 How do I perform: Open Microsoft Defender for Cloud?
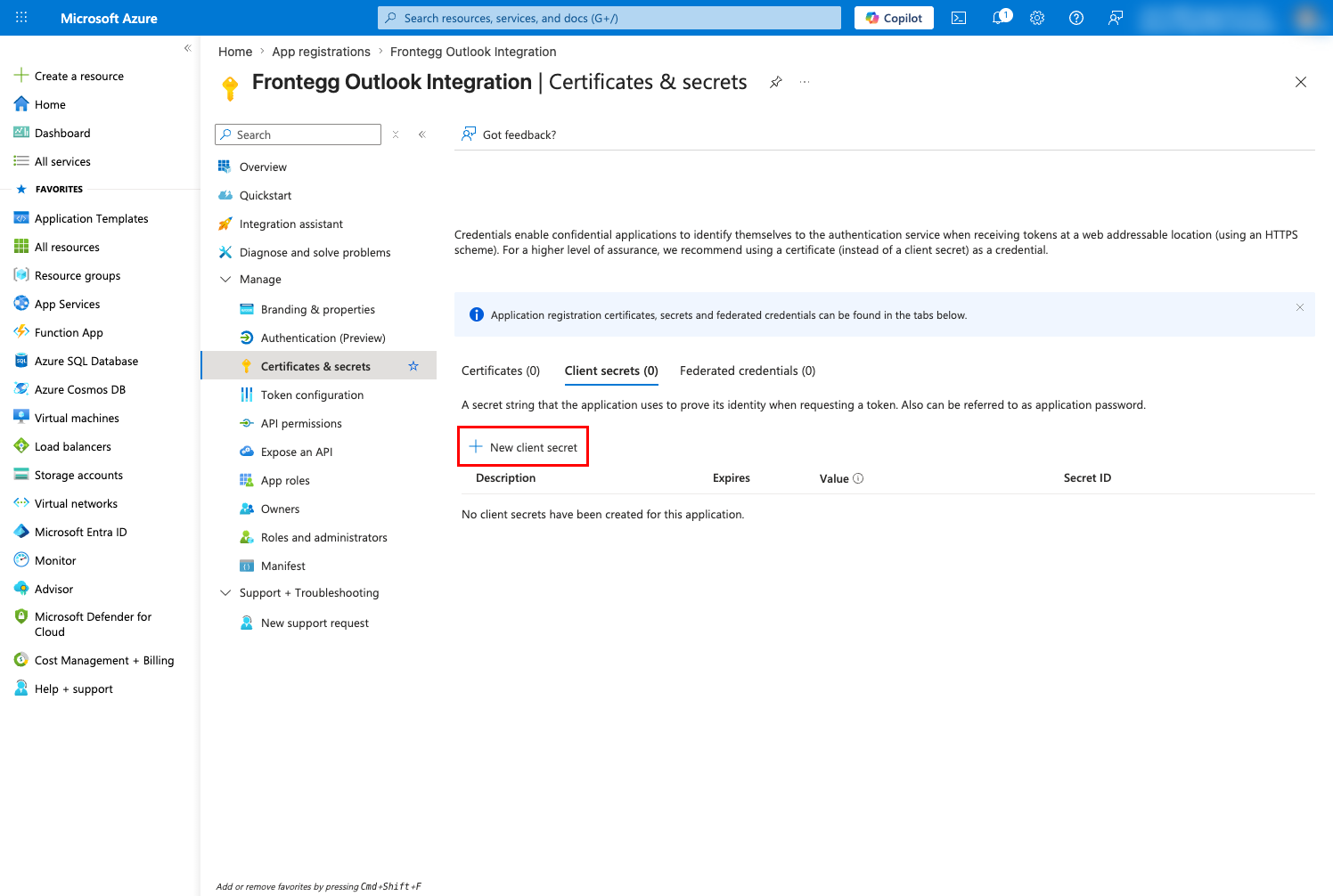coord(93,623)
